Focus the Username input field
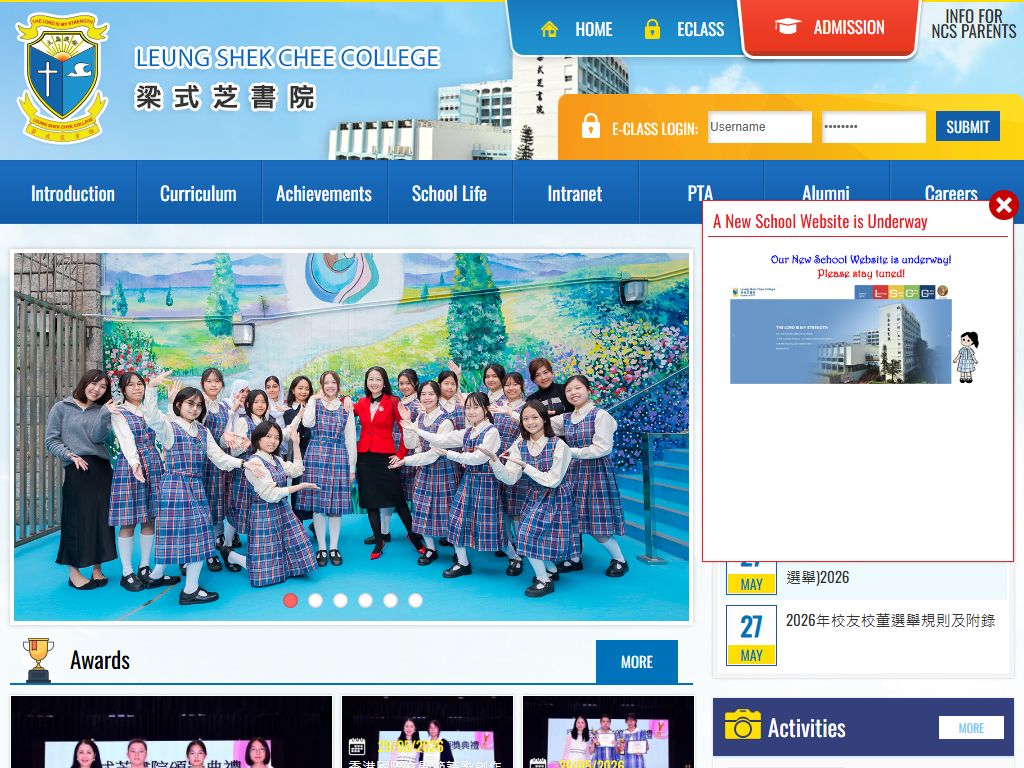This screenshot has width=1024, height=768. pyautogui.click(x=760, y=127)
